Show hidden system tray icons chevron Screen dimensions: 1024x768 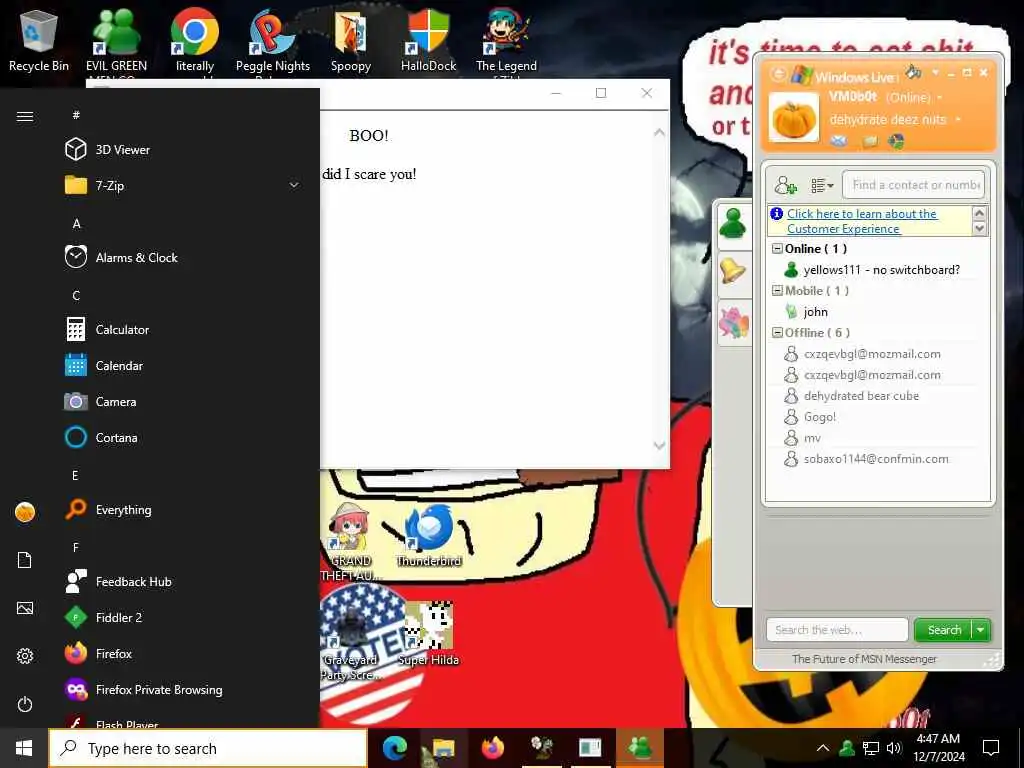(x=823, y=748)
